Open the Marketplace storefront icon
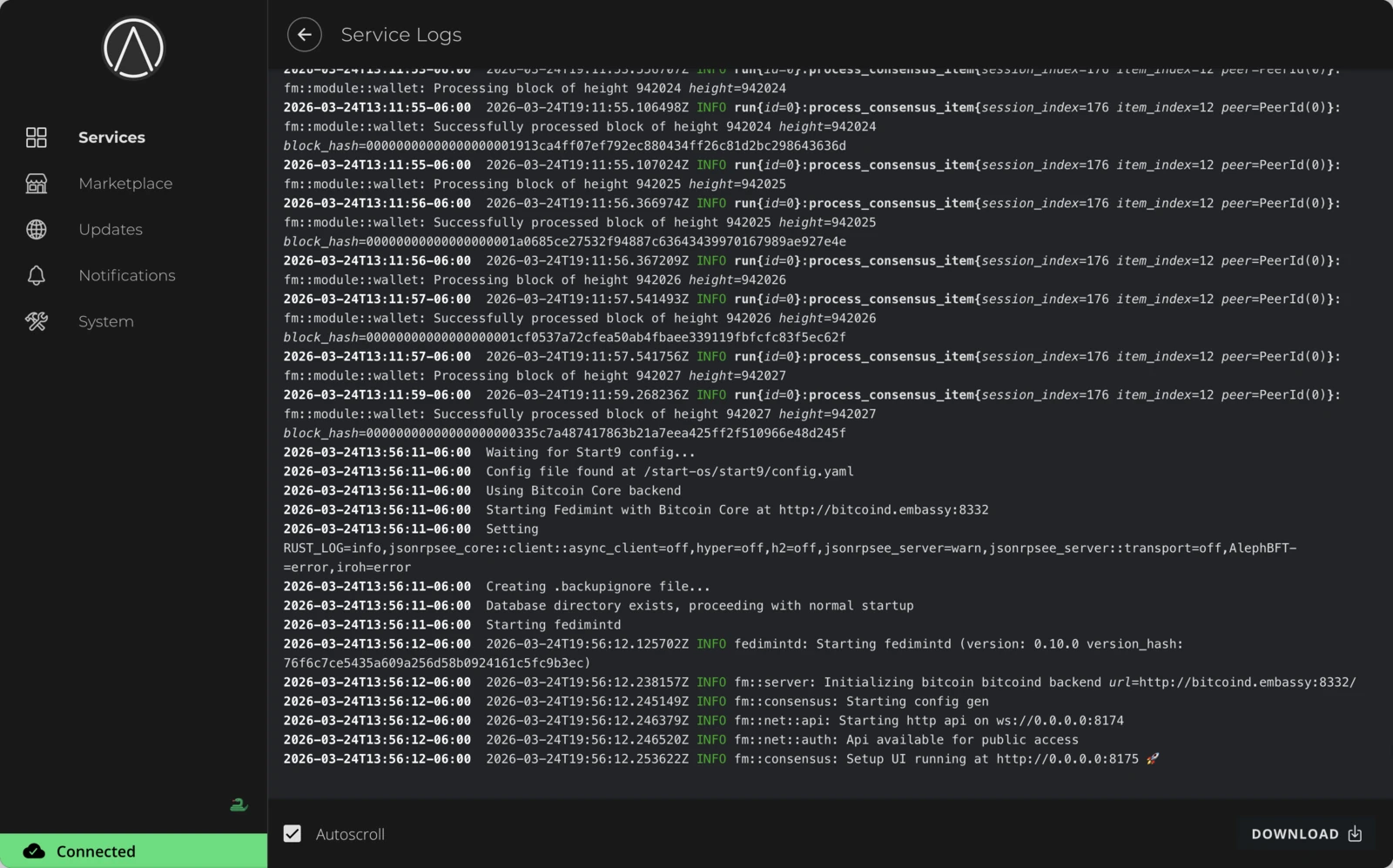Image resolution: width=1393 pixels, height=868 pixels. click(36, 183)
